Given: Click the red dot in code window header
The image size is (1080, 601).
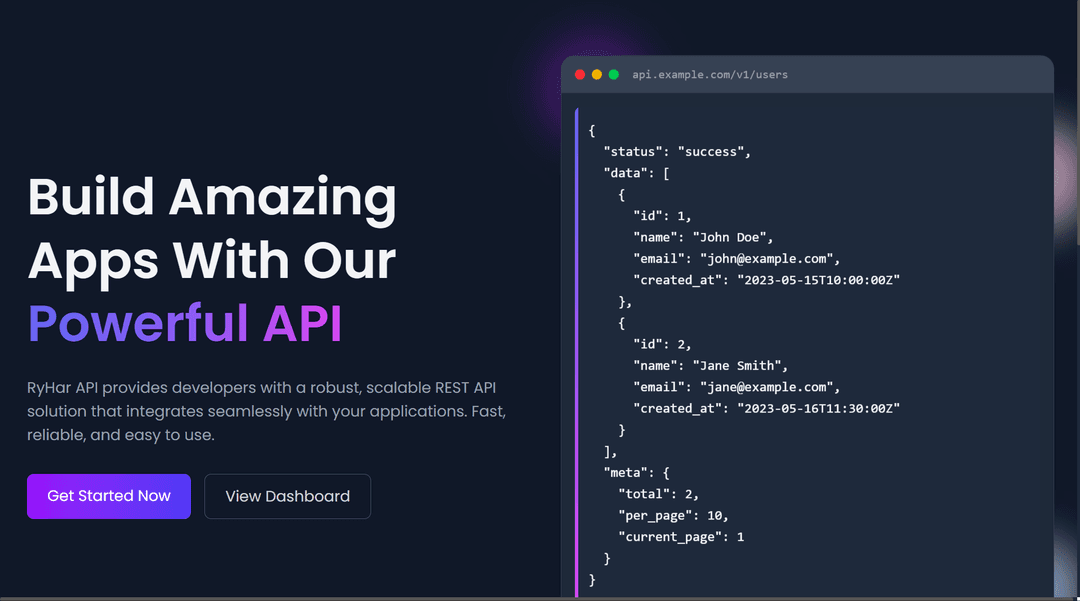Looking at the screenshot, I should tap(580, 75).
